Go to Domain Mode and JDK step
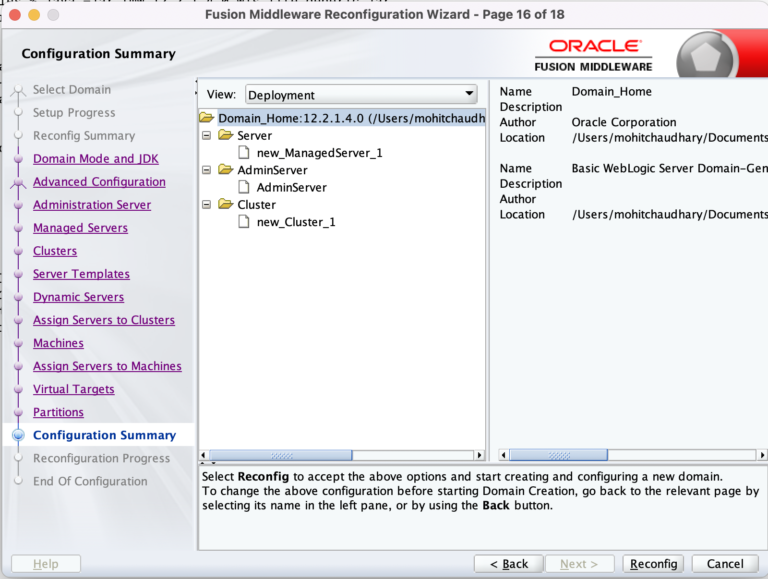 coord(95,159)
